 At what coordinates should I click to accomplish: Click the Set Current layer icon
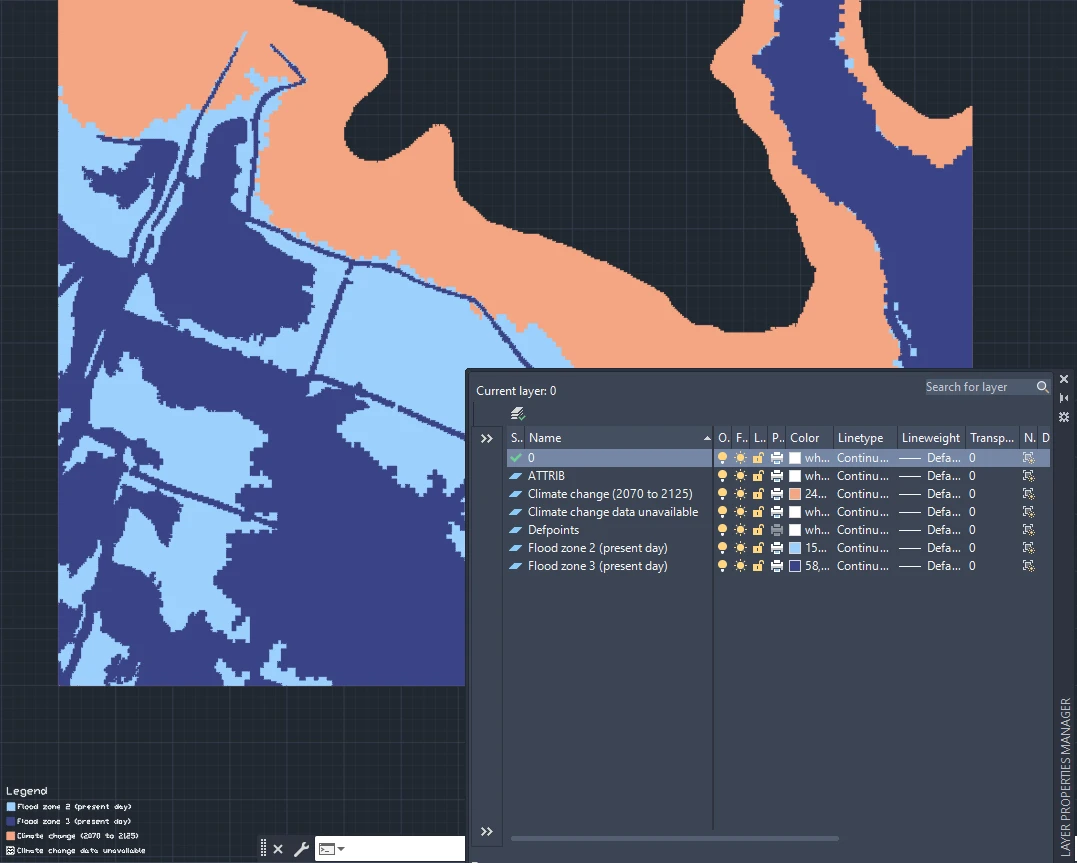click(x=518, y=414)
